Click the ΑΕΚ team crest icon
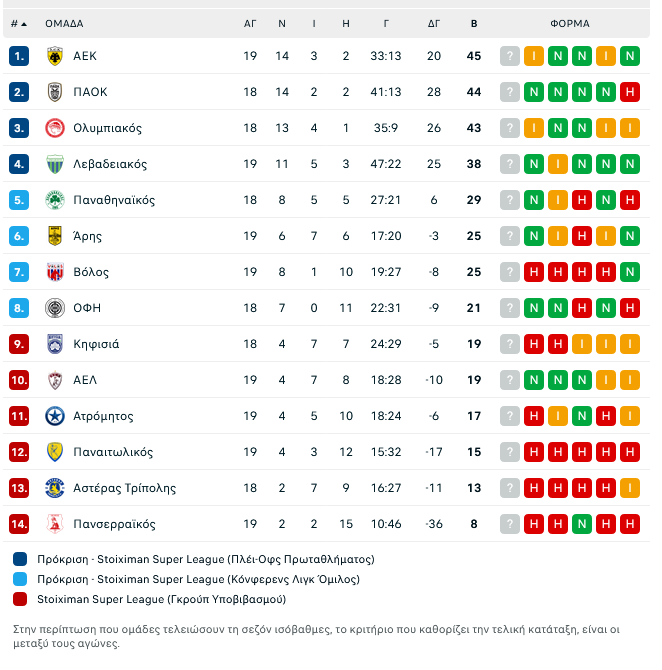 click(55, 56)
